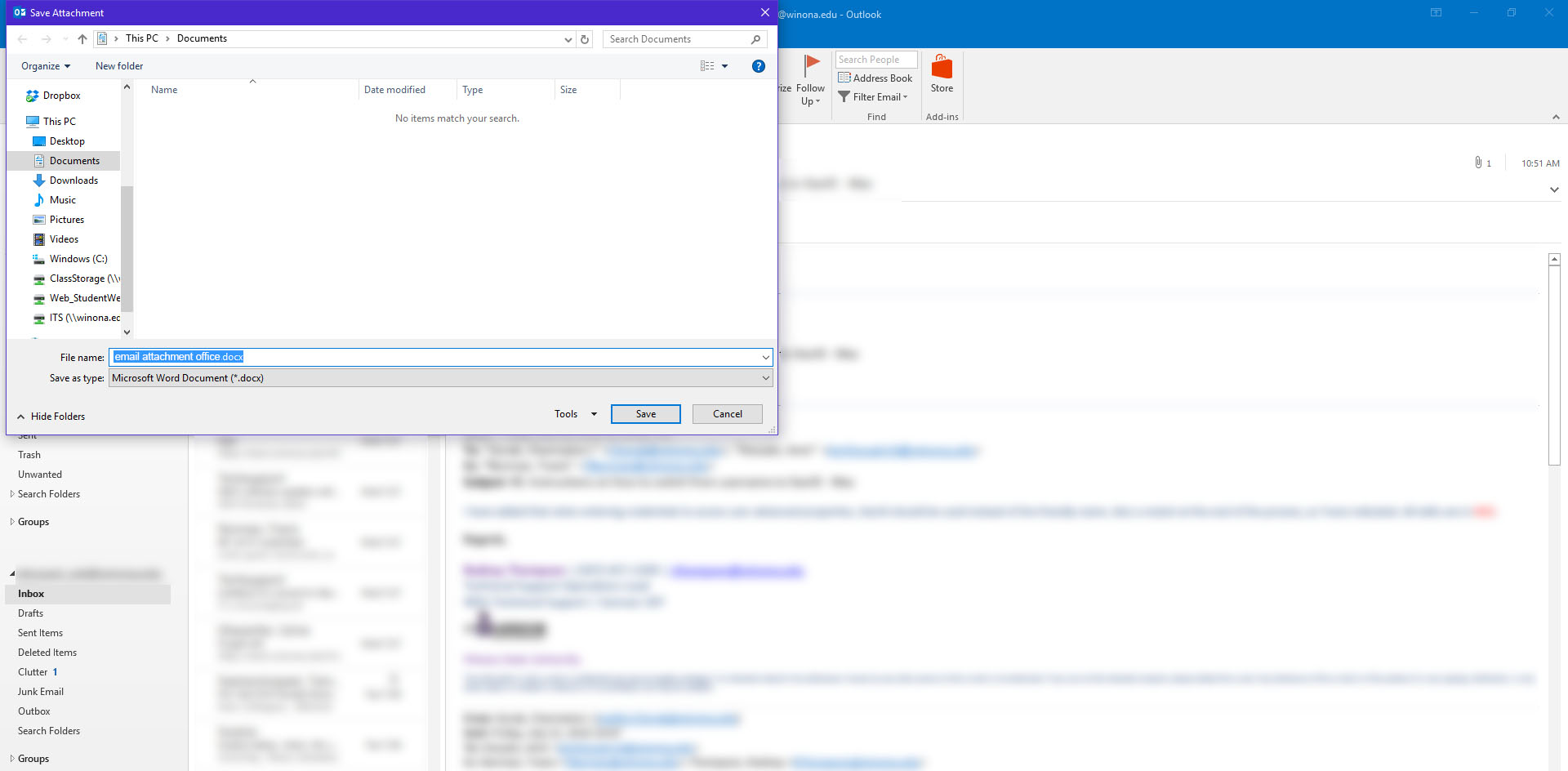Open the Organize dropdown menu

[46, 66]
